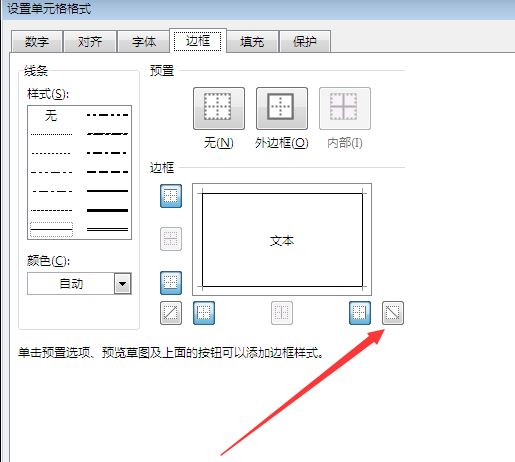515x462 pixels.
Task: Toggle the inside horizontal border button
Action: pyautogui.click(x=171, y=239)
